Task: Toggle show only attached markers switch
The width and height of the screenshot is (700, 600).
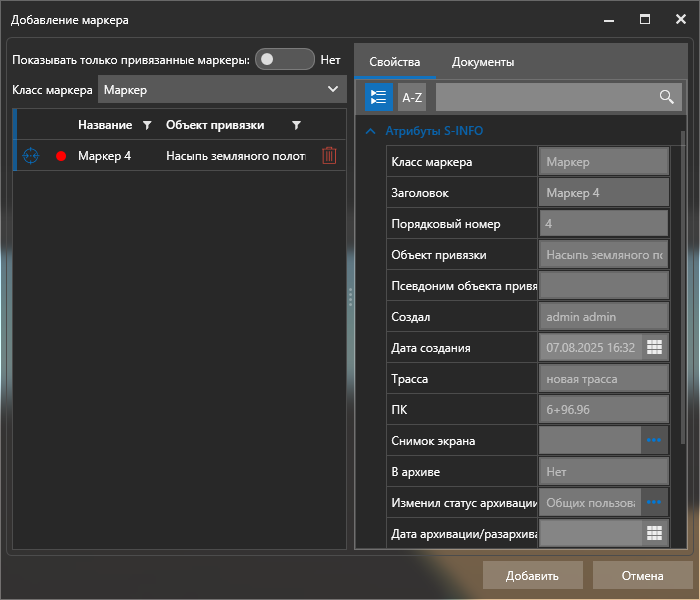Action: click(284, 60)
